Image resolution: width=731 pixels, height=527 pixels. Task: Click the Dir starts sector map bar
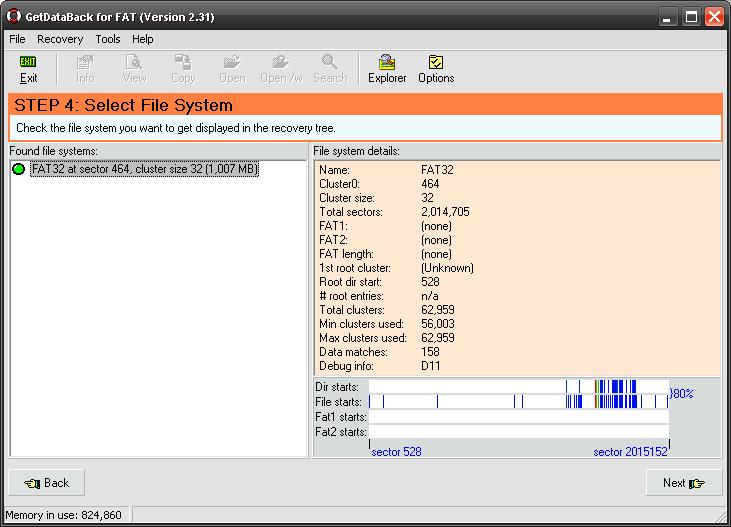519,387
